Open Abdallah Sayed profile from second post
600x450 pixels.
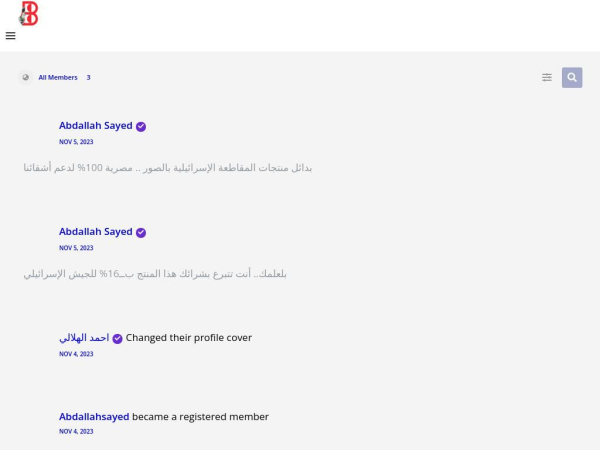pos(95,232)
